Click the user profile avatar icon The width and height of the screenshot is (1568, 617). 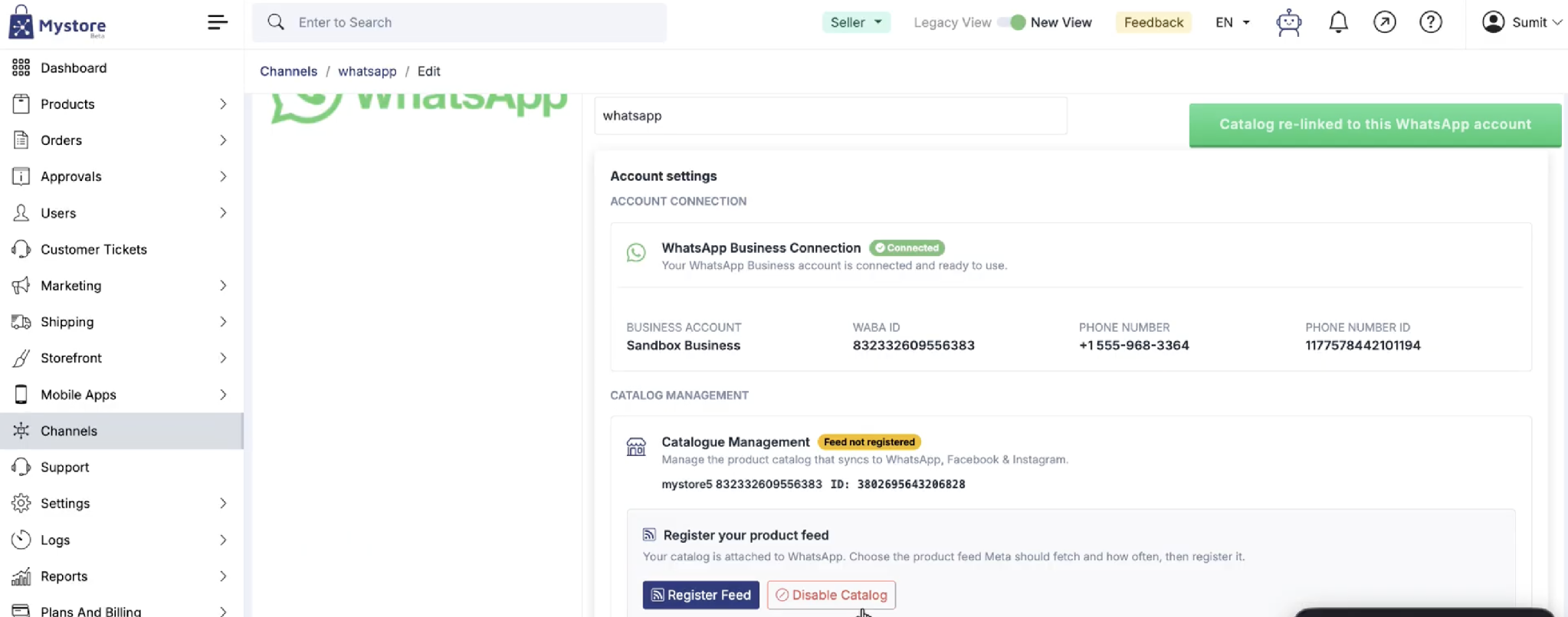coord(1493,22)
